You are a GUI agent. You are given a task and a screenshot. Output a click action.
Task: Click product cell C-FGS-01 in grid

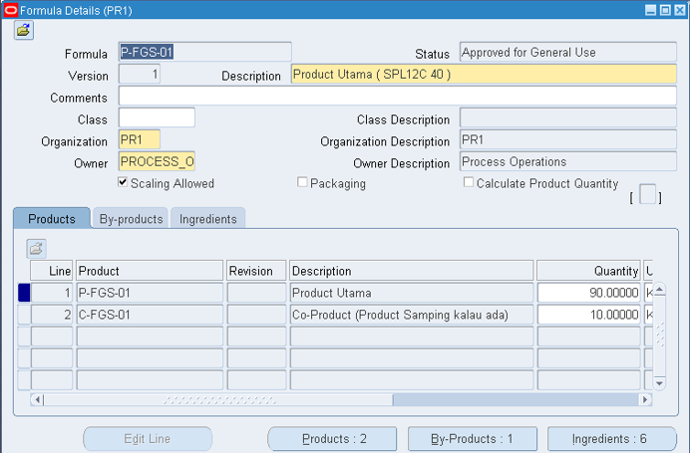(x=150, y=315)
